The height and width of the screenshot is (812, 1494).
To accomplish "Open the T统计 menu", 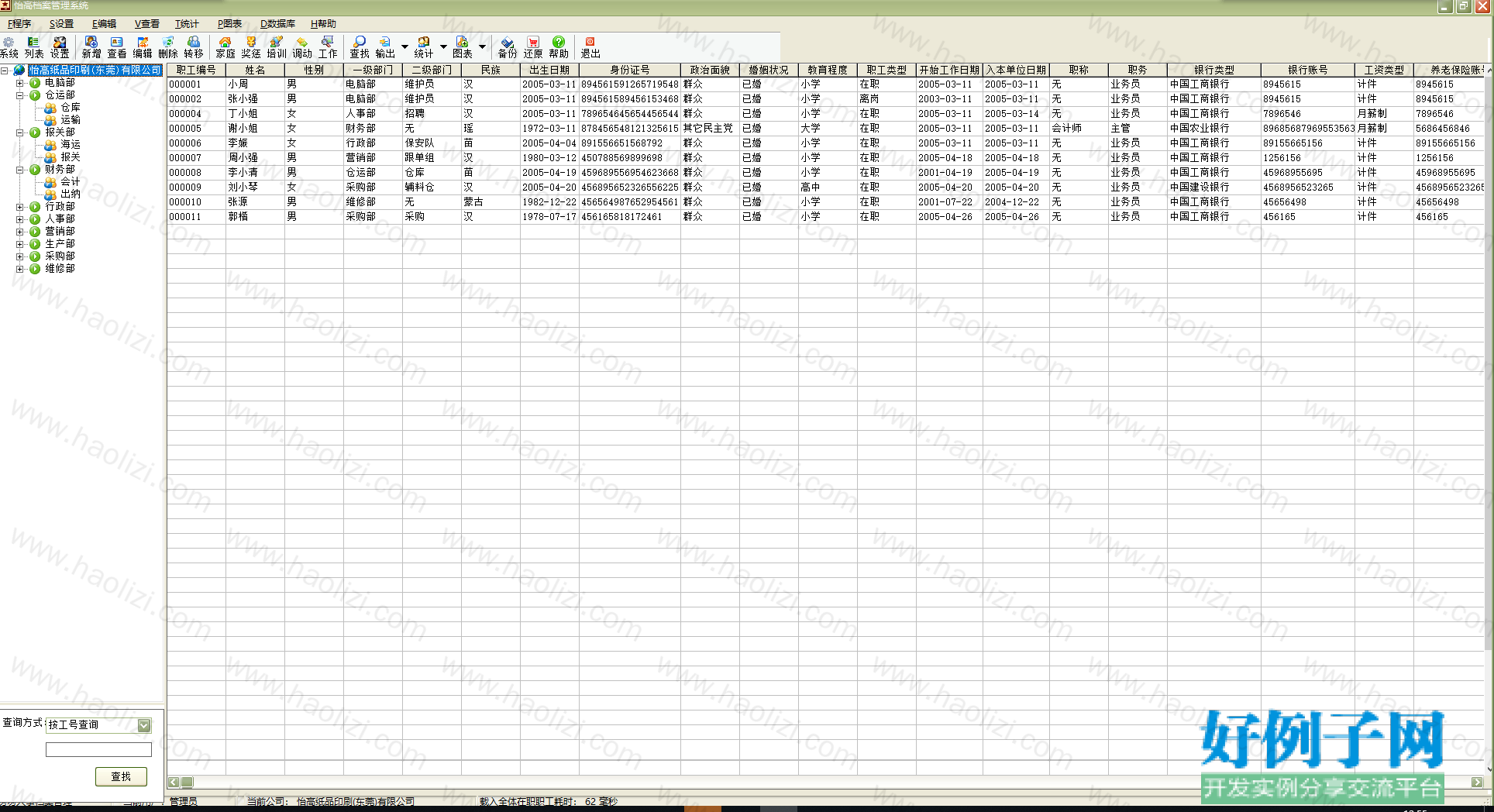I will point(187,24).
